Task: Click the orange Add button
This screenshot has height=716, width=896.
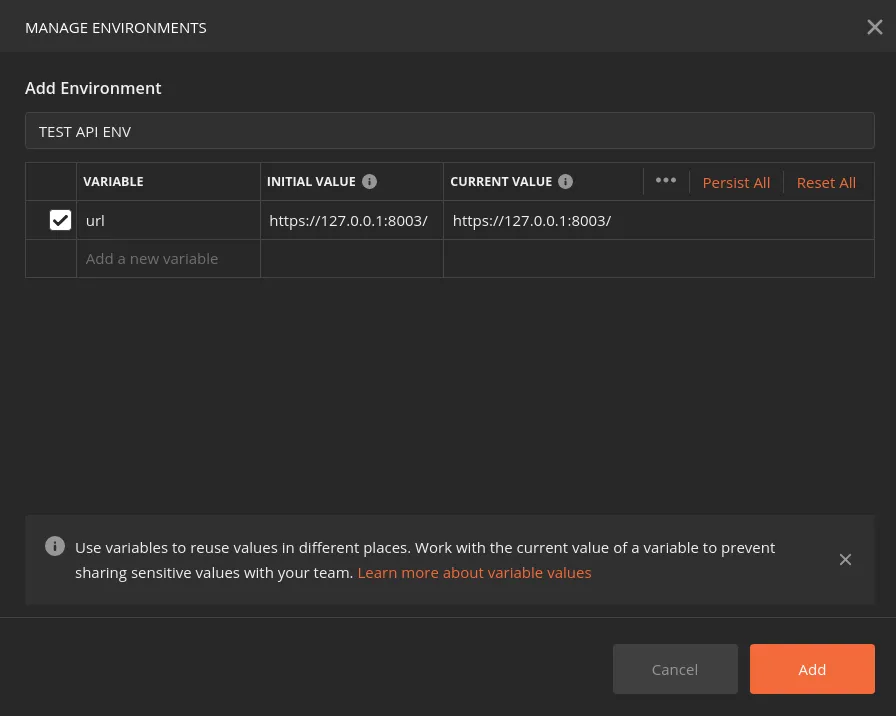Action: click(812, 669)
